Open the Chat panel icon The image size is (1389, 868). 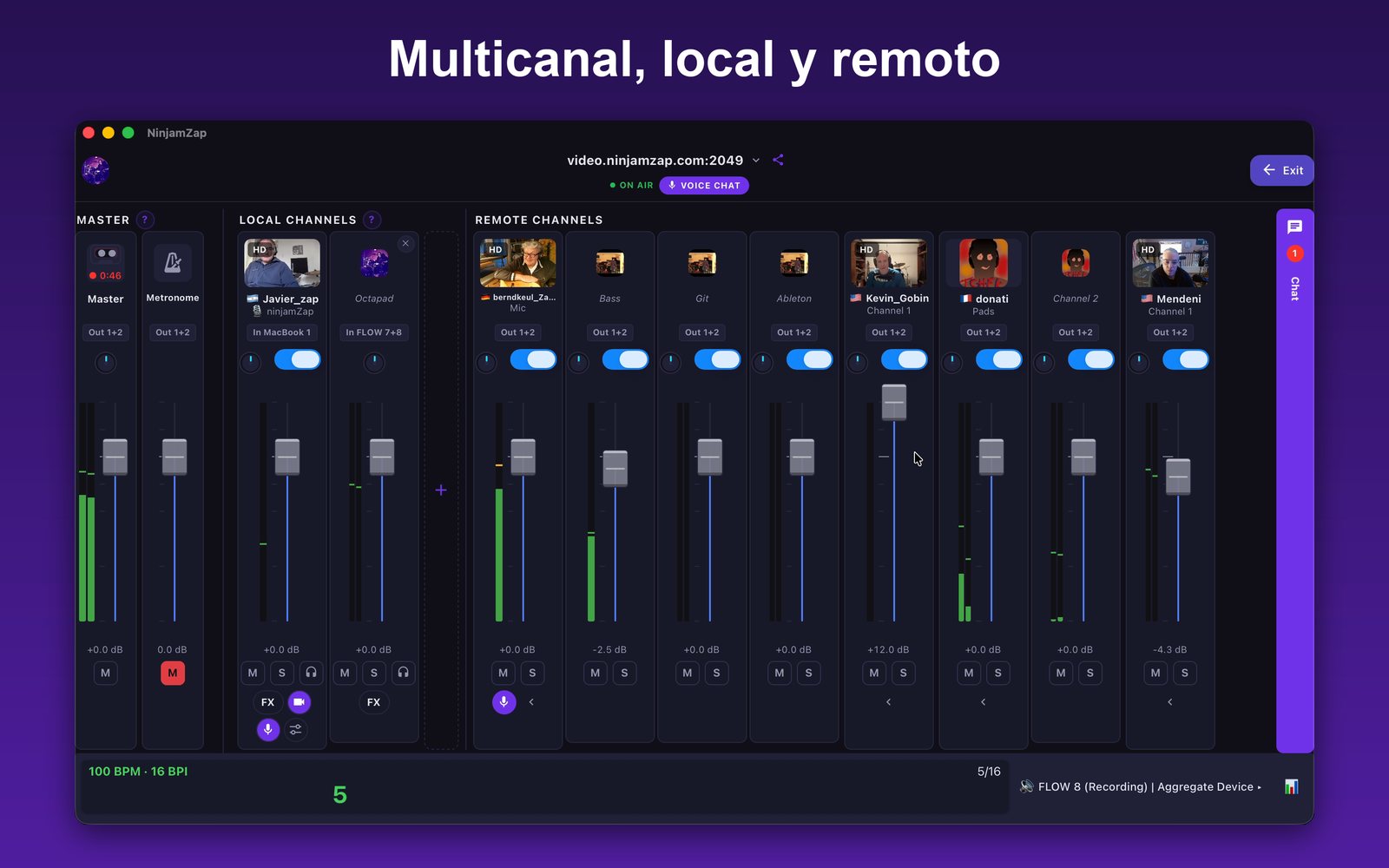tap(1294, 227)
